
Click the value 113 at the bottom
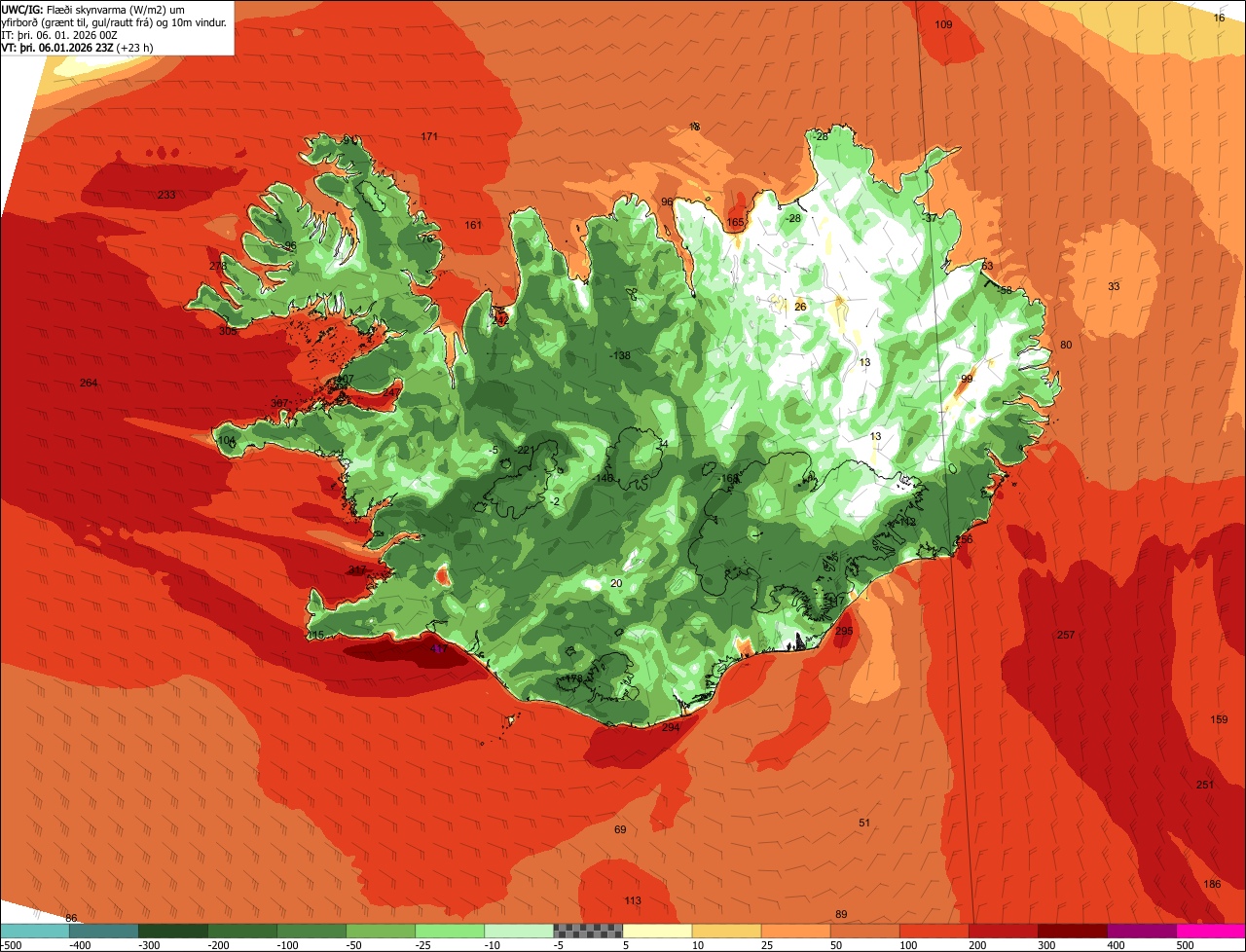click(x=633, y=900)
